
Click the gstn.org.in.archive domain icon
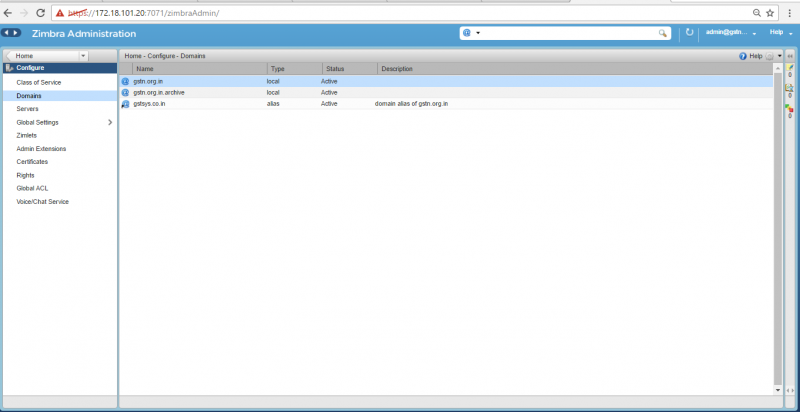click(x=125, y=93)
